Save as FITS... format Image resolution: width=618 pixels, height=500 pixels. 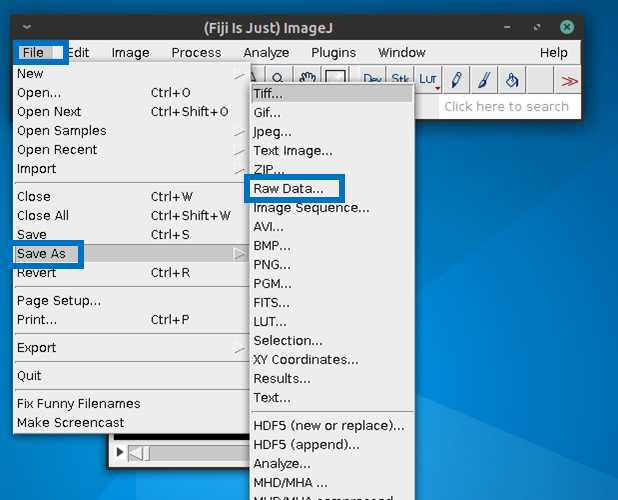pos(332,302)
